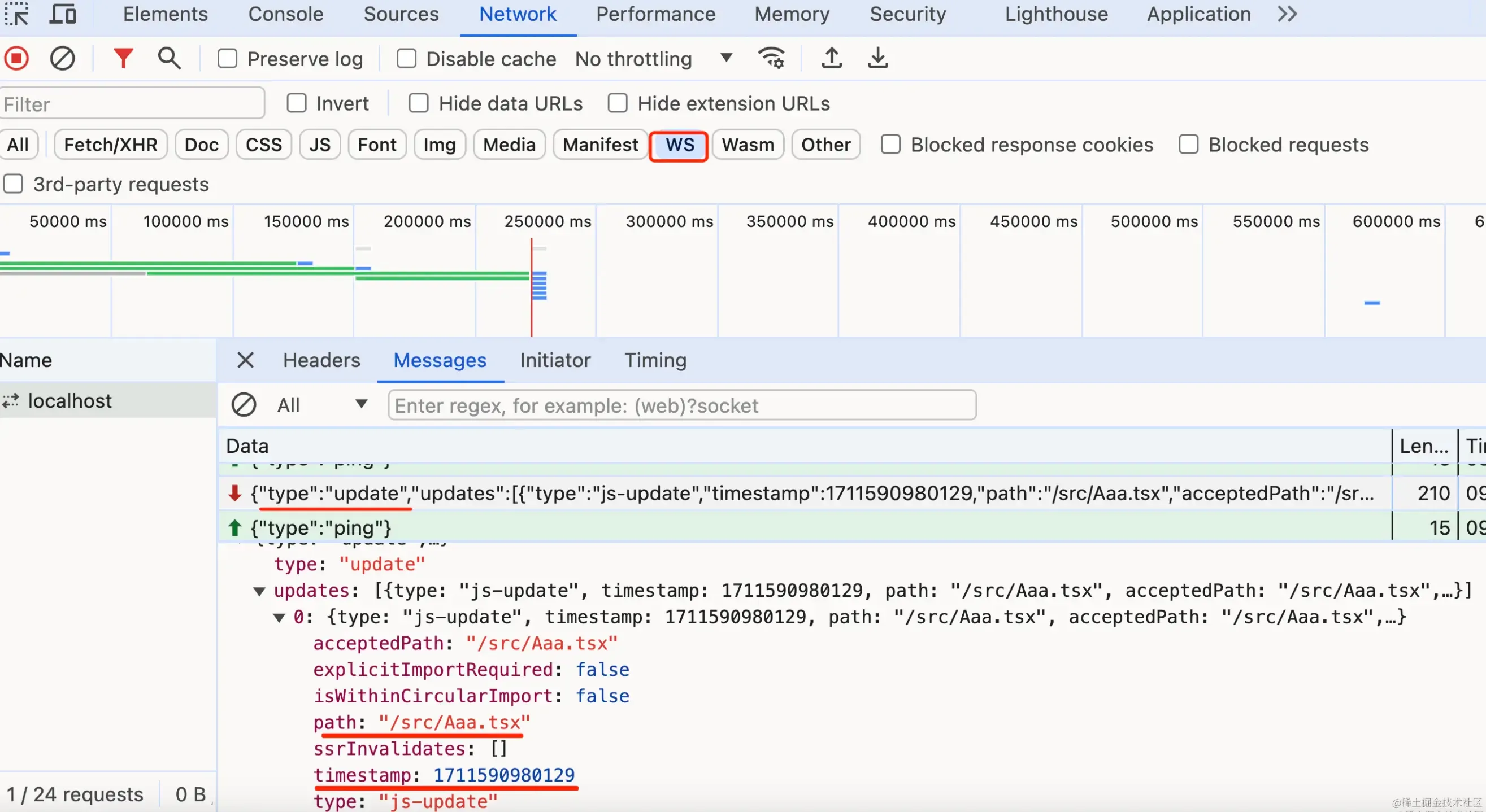1486x812 pixels.
Task: Check the Blocked requests checkbox
Action: click(1188, 144)
